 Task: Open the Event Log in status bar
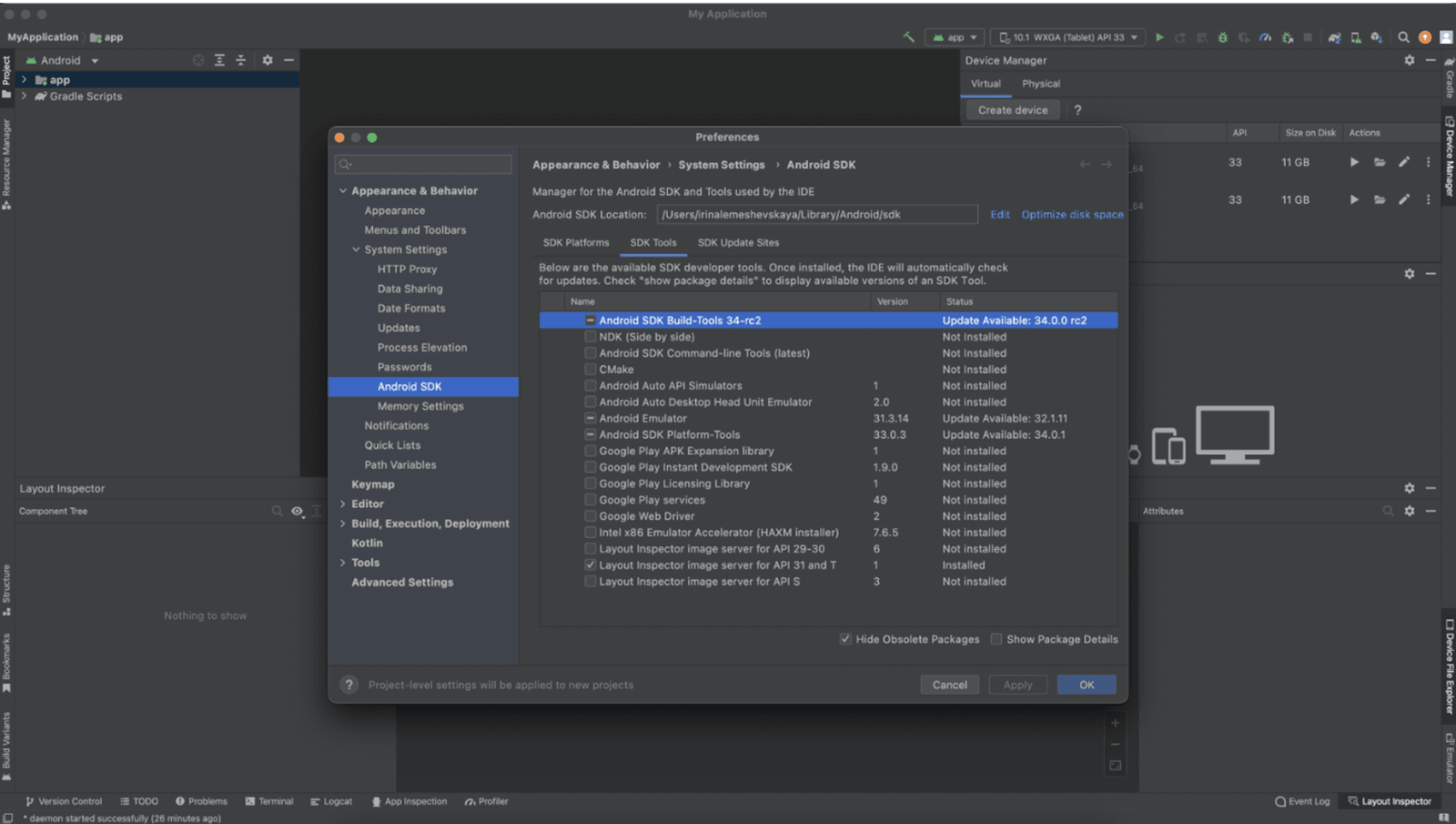click(1302, 801)
